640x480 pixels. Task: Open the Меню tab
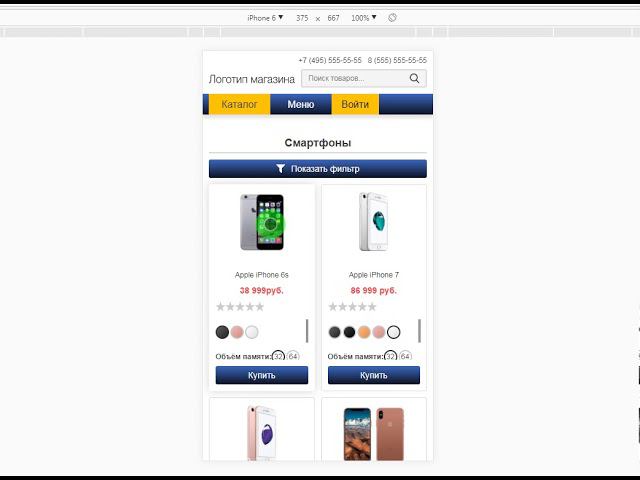pos(301,104)
